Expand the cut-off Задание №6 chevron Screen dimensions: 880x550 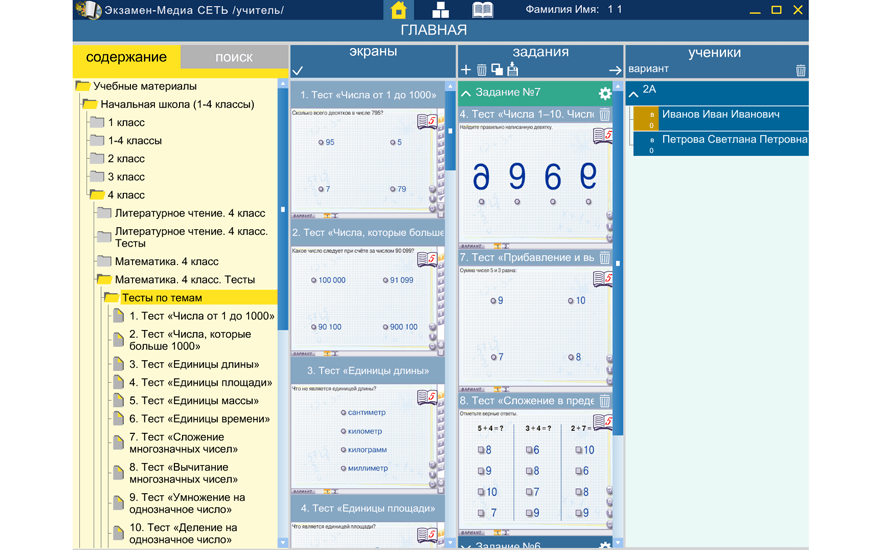pyautogui.click(x=466, y=546)
